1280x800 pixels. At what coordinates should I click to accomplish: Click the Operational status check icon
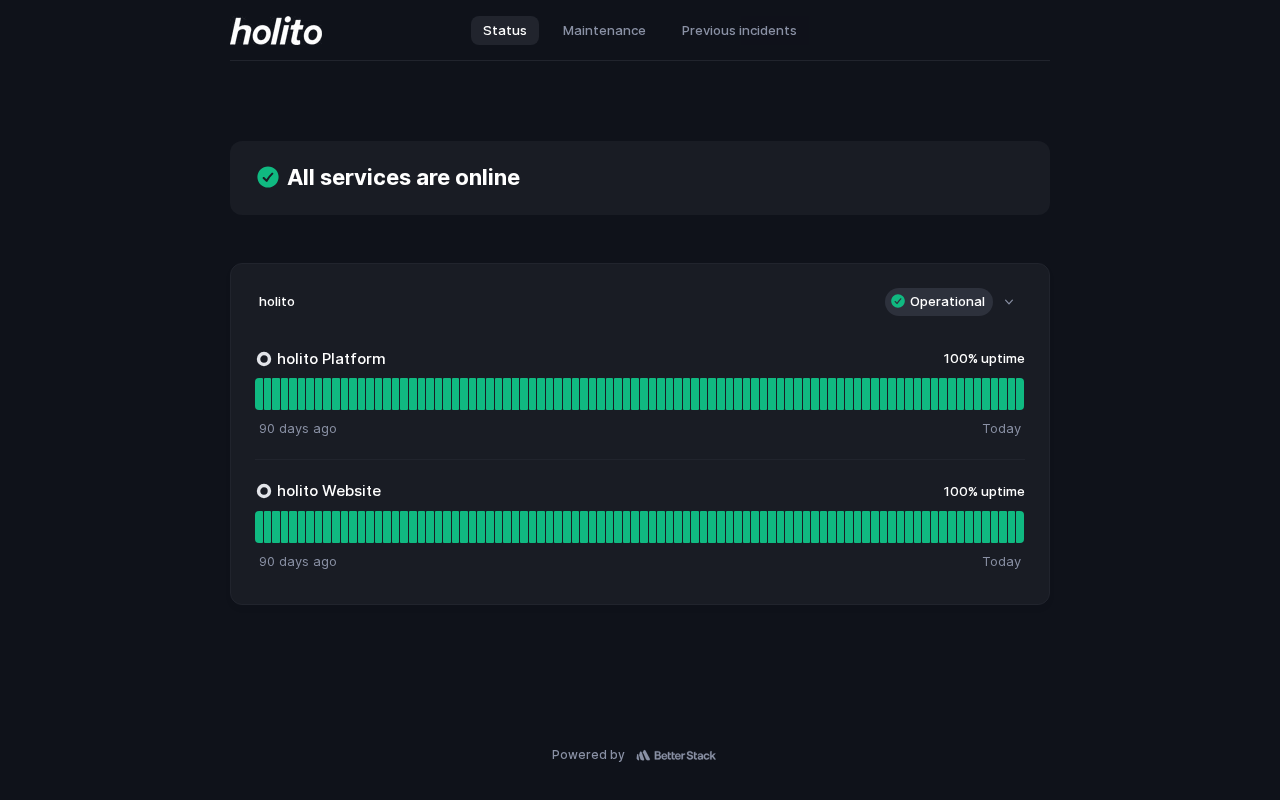click(x=898, y=301)
